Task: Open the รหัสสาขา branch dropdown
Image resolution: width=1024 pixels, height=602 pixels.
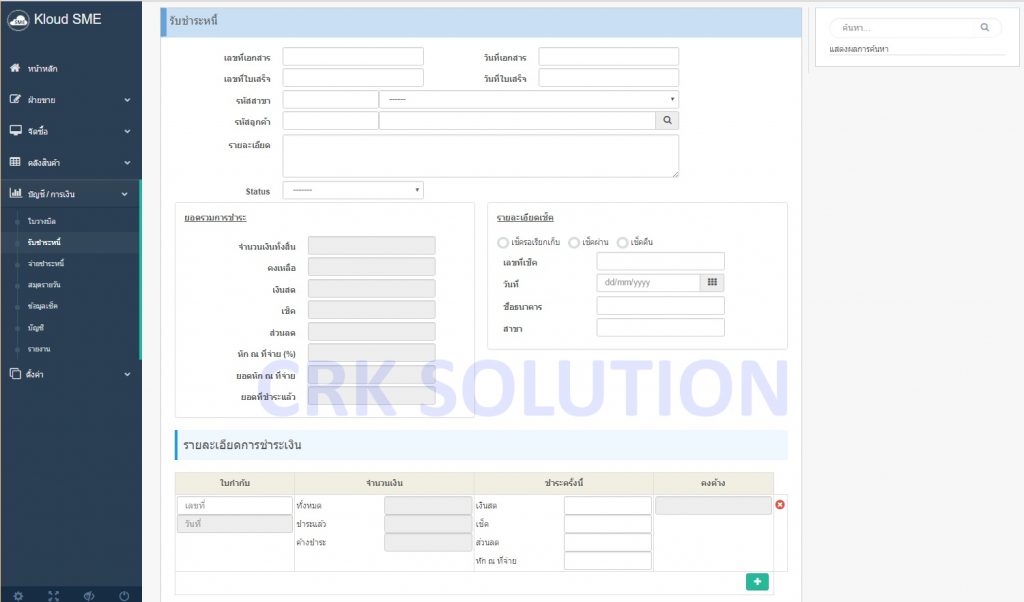Action: [528, 98]
